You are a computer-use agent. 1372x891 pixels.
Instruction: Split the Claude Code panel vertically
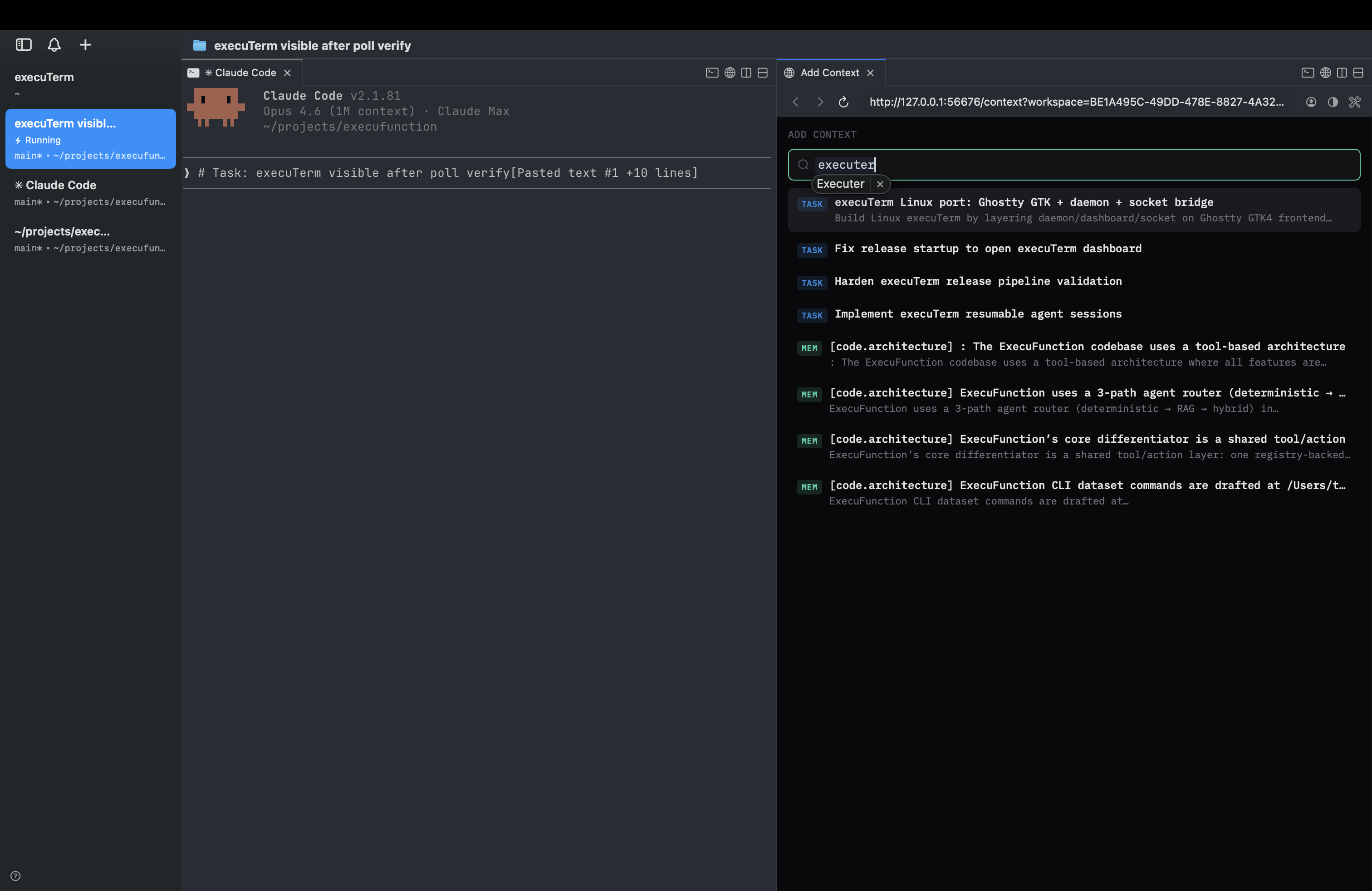coord(745,73)
